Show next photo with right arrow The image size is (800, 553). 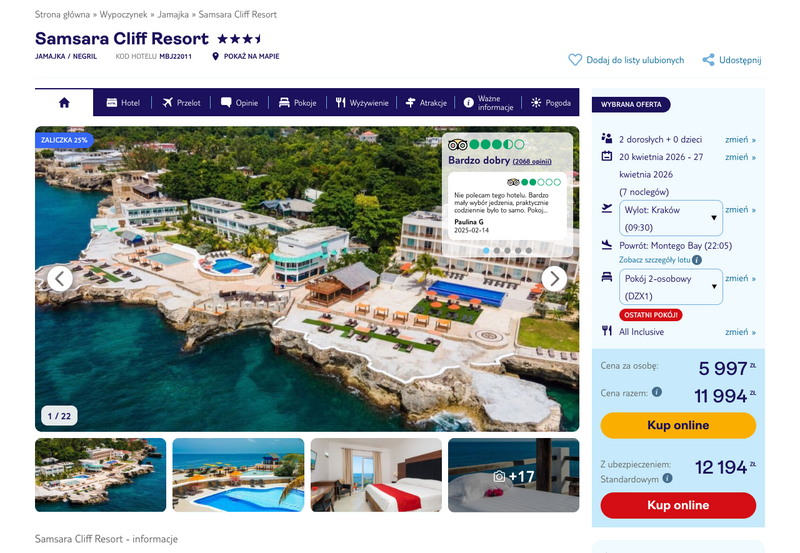[554, 279]
